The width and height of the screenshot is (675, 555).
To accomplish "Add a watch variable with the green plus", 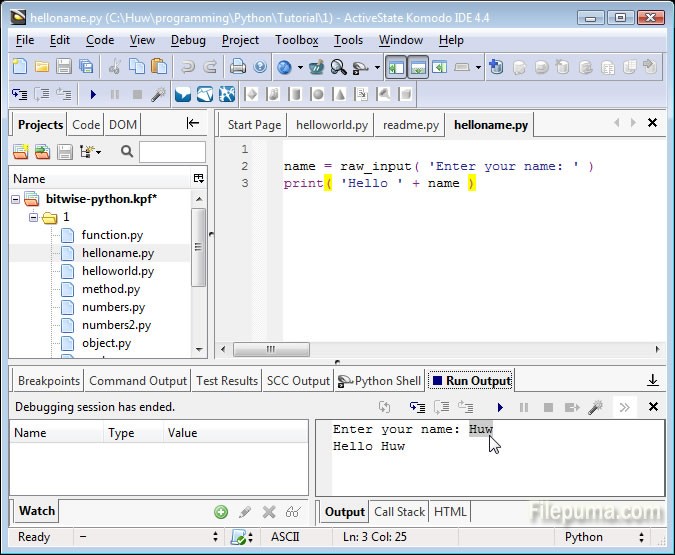I will pos(221,511).
